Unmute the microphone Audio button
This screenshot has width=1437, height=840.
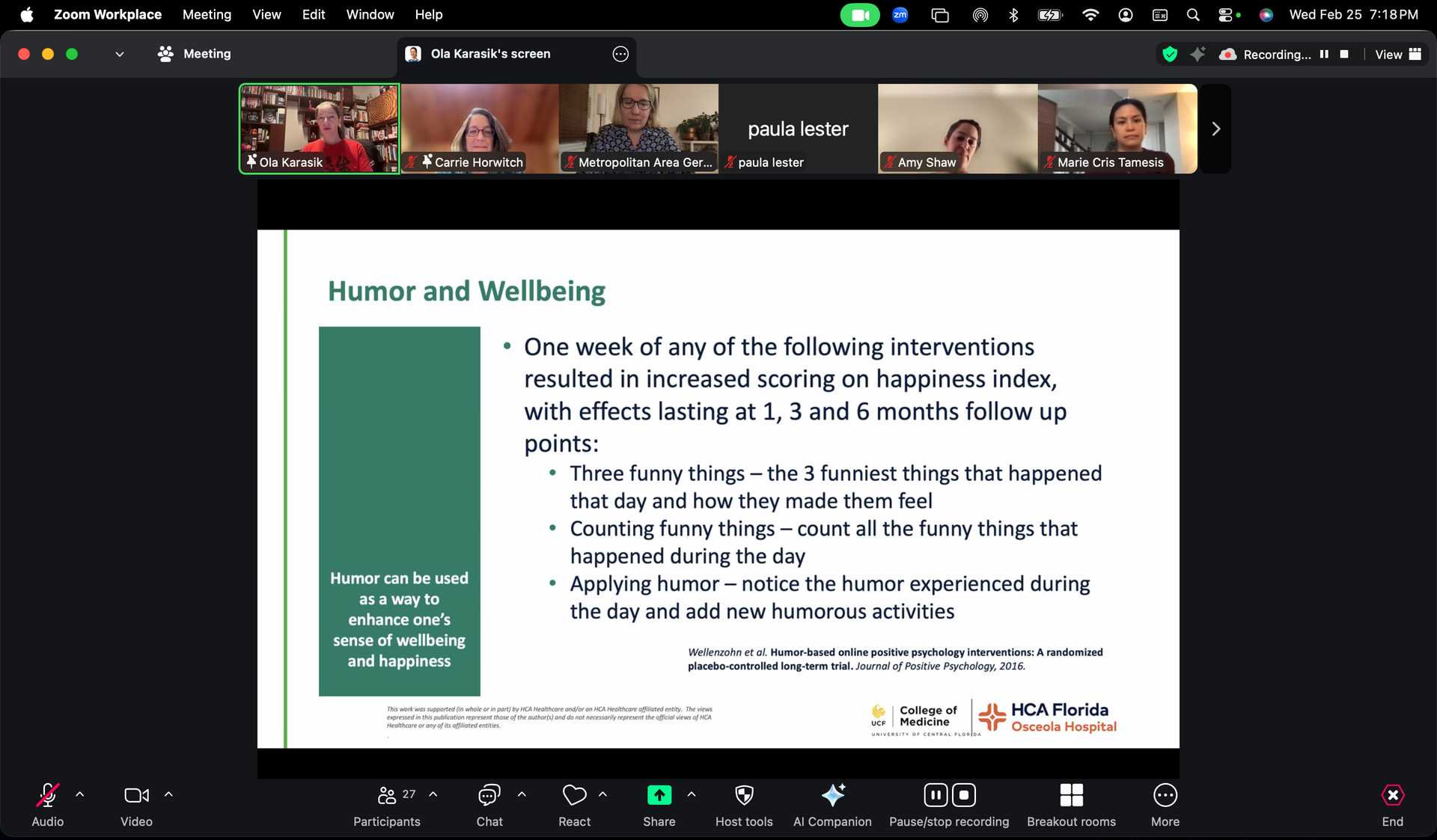coord(47,796)
